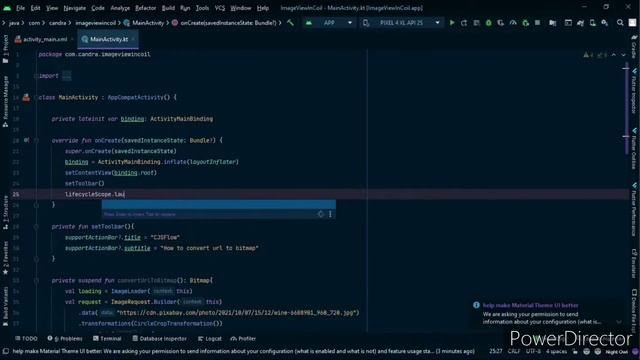Click the Debug app bug icon

coord(489,23)
